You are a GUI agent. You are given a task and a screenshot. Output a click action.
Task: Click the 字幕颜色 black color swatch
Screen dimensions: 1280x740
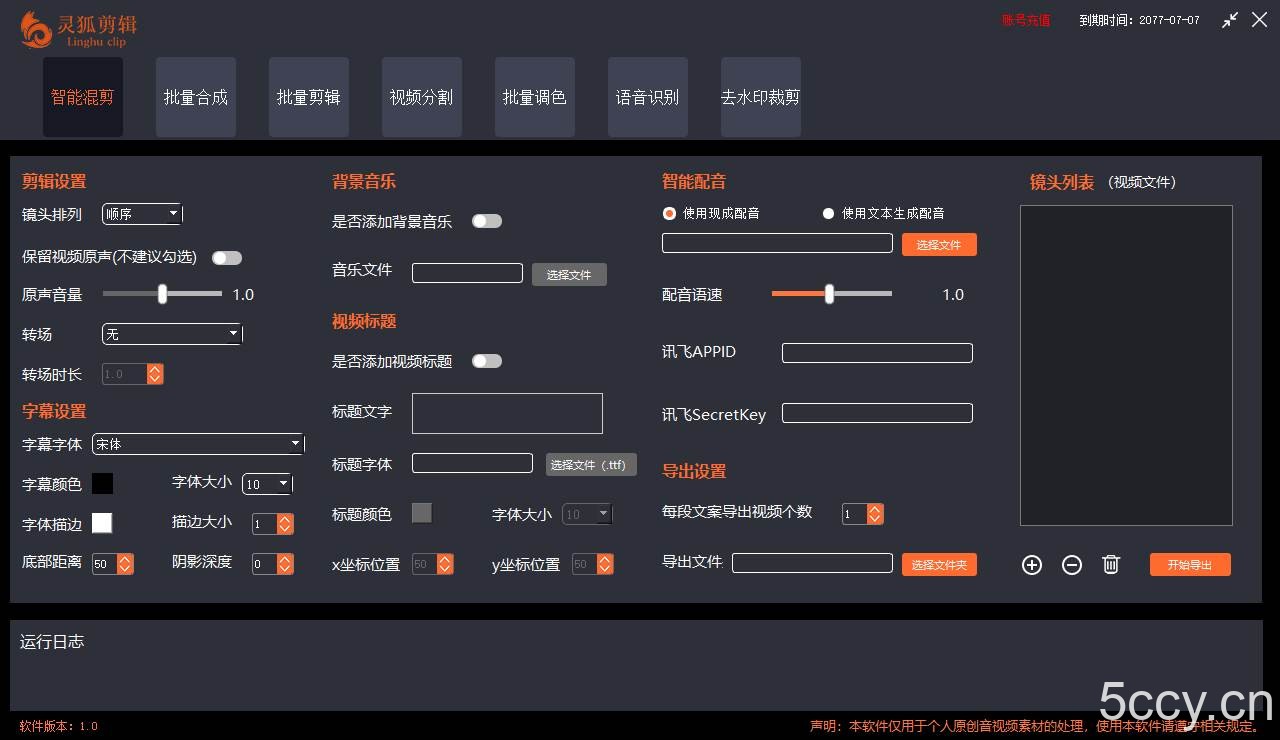point(102,483)
